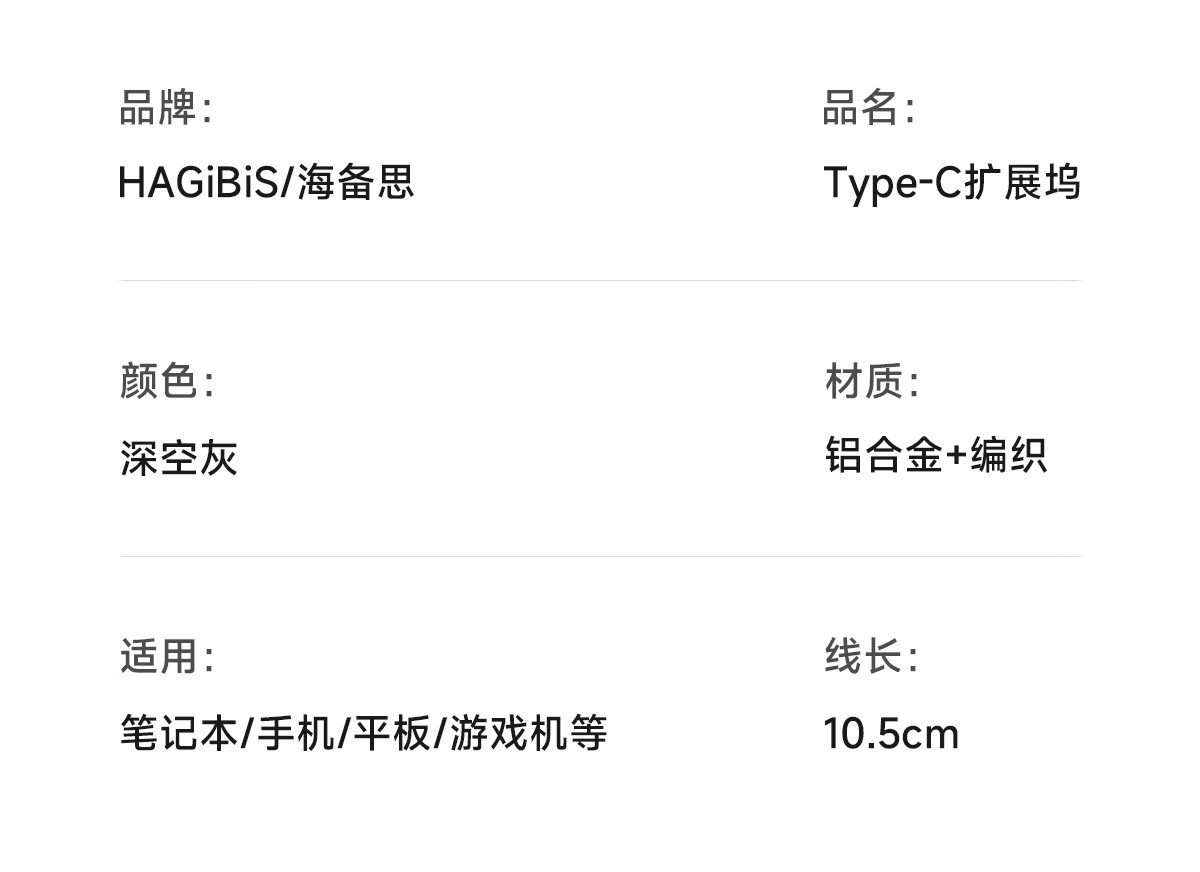Click the divider line below color row

[x=600, y=556]
